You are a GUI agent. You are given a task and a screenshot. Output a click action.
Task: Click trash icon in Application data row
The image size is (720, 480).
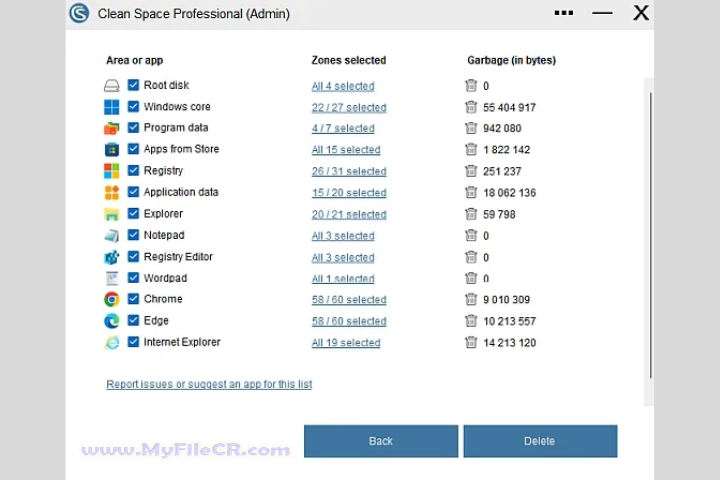pyautogui.click(x=471, y=192)
